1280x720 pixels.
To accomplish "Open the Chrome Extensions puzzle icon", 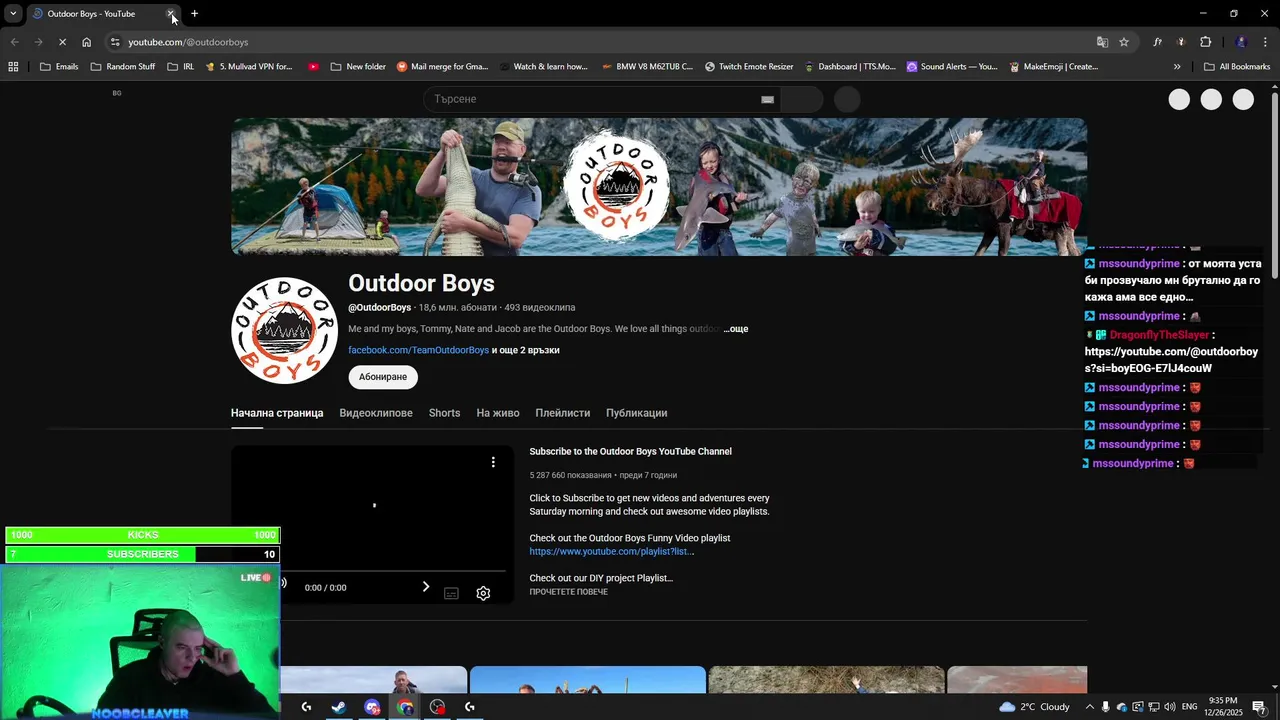I will tap(1205, 42).
